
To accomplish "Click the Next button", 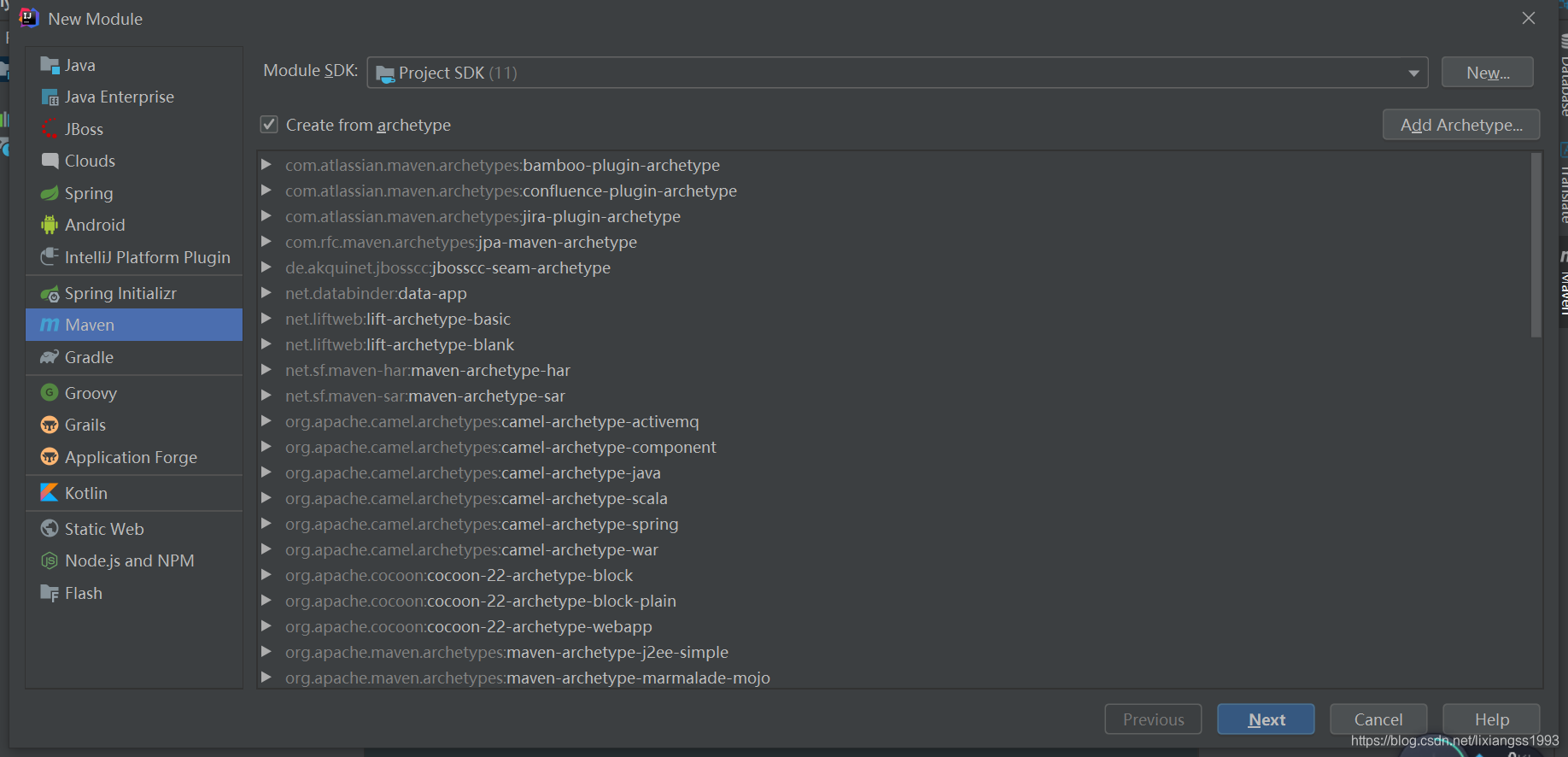I will [x=1266, y=719].
